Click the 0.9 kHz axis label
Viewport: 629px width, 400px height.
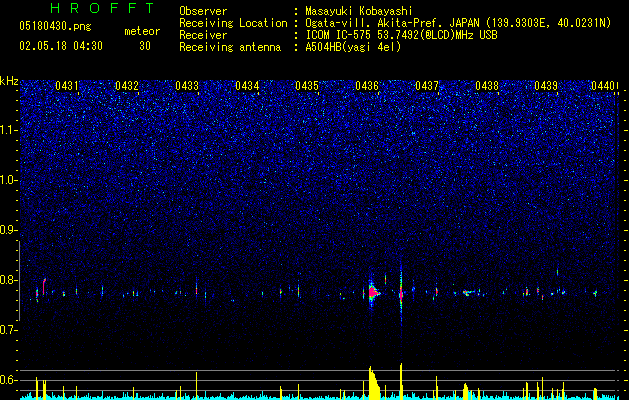tap(9, 230)
